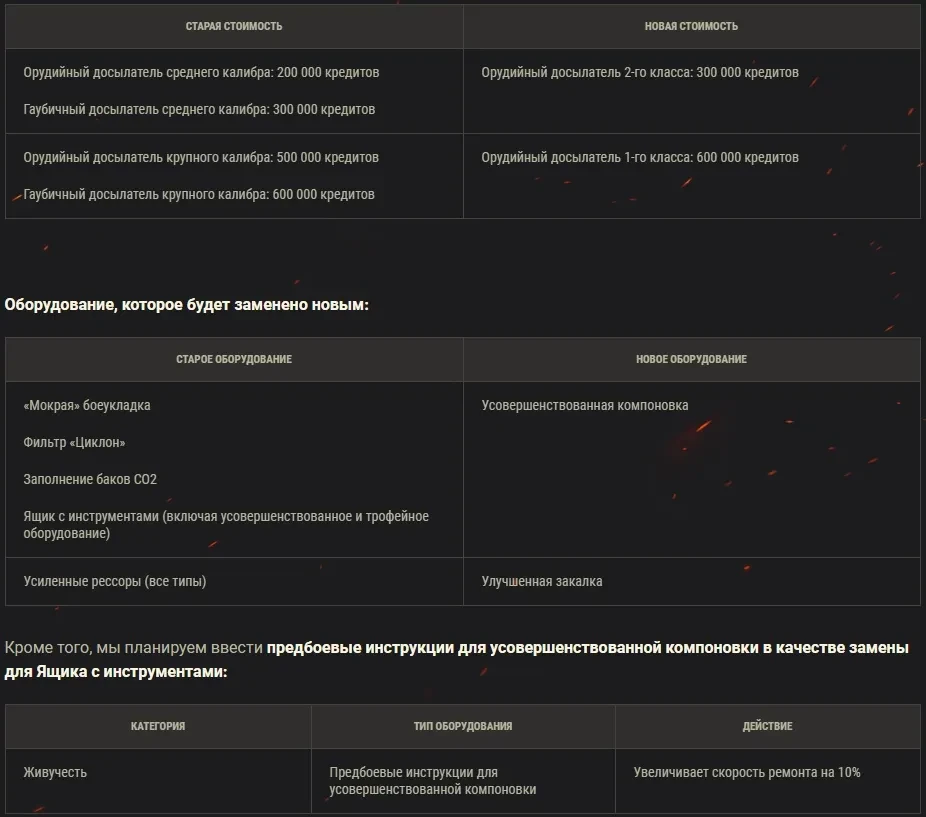The width and height of the screenshot is (926, 817).
Task: Click the «Заполнение баков CO2» entry
Action: (90, 479)
